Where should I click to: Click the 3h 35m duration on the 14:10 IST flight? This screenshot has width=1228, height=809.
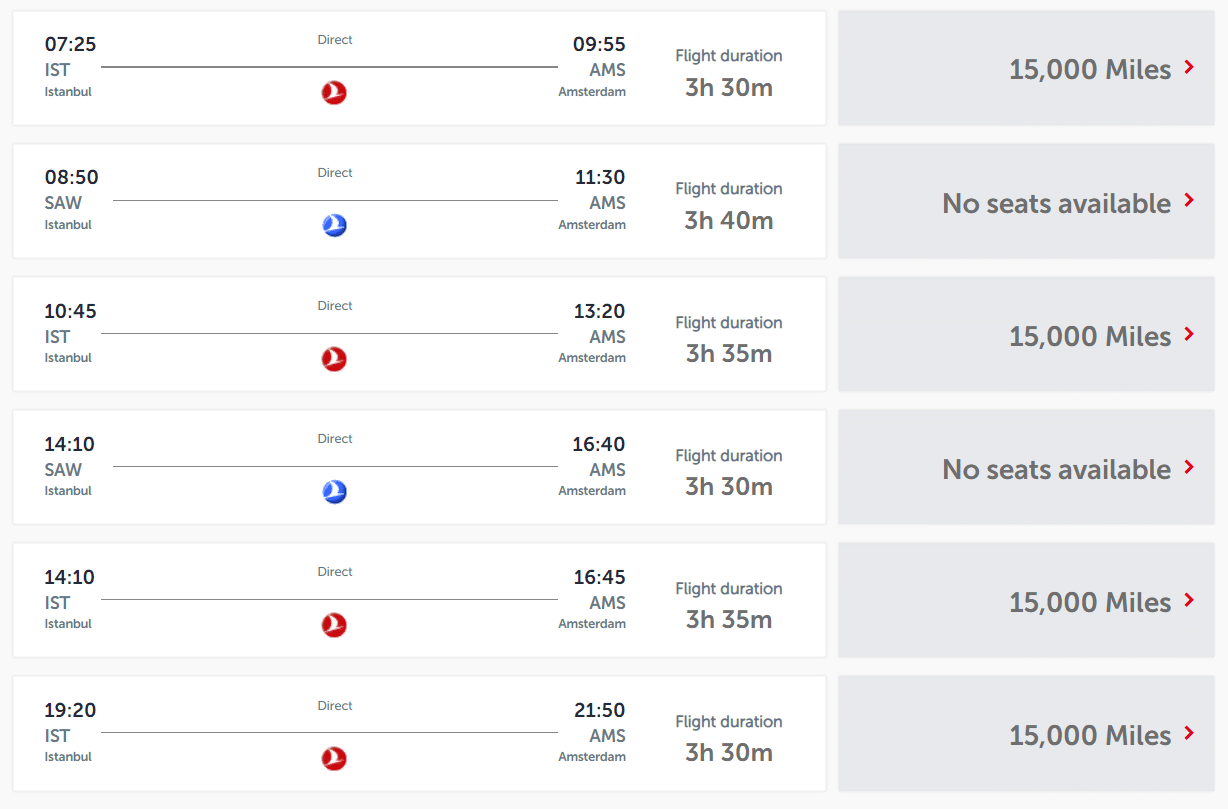pyautogui.click(x=728, y=619)
